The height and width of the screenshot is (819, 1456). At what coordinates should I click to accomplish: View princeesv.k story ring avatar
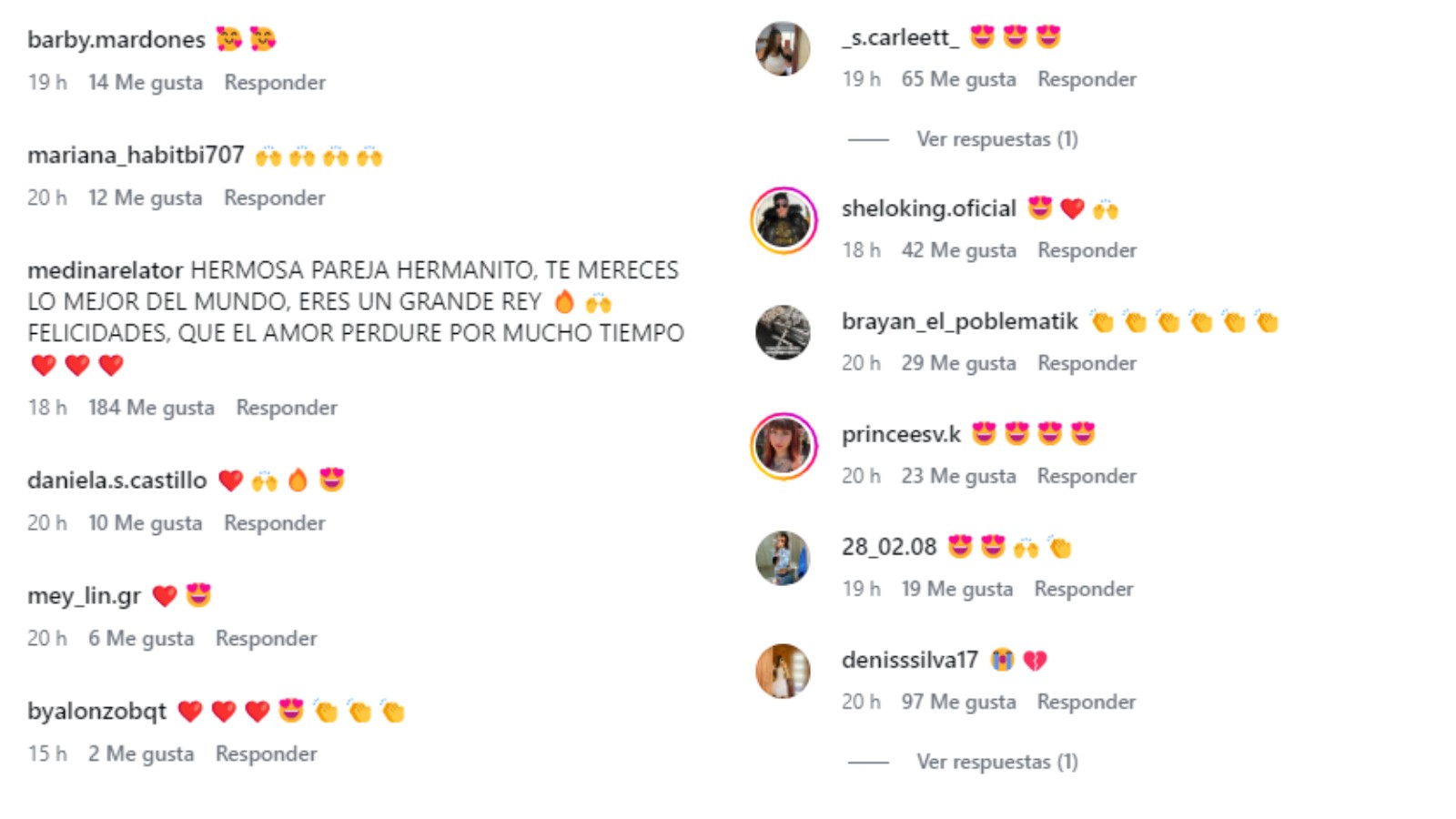784,446
